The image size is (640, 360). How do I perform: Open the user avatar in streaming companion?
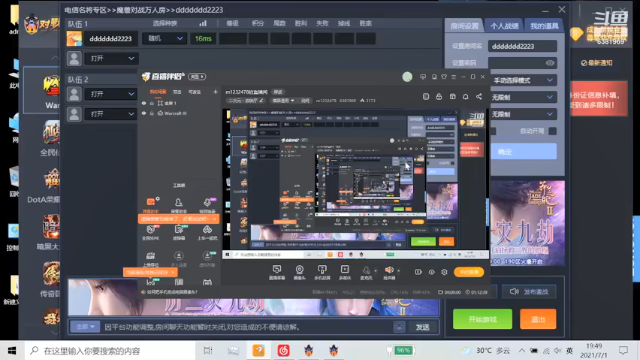click(x=407, y=77)
